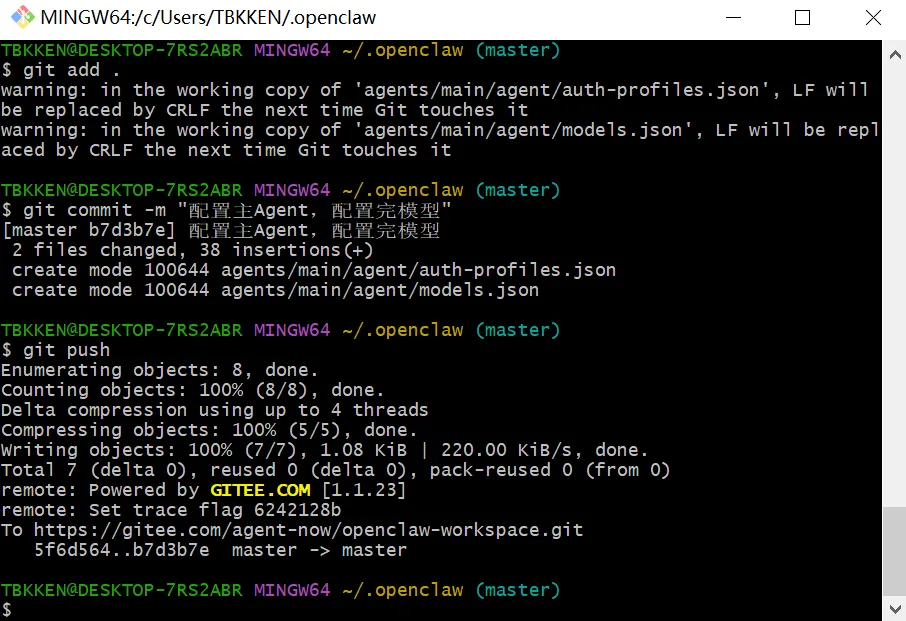Minimize the MINGW64 terminal window

click(x=733, y=17)
